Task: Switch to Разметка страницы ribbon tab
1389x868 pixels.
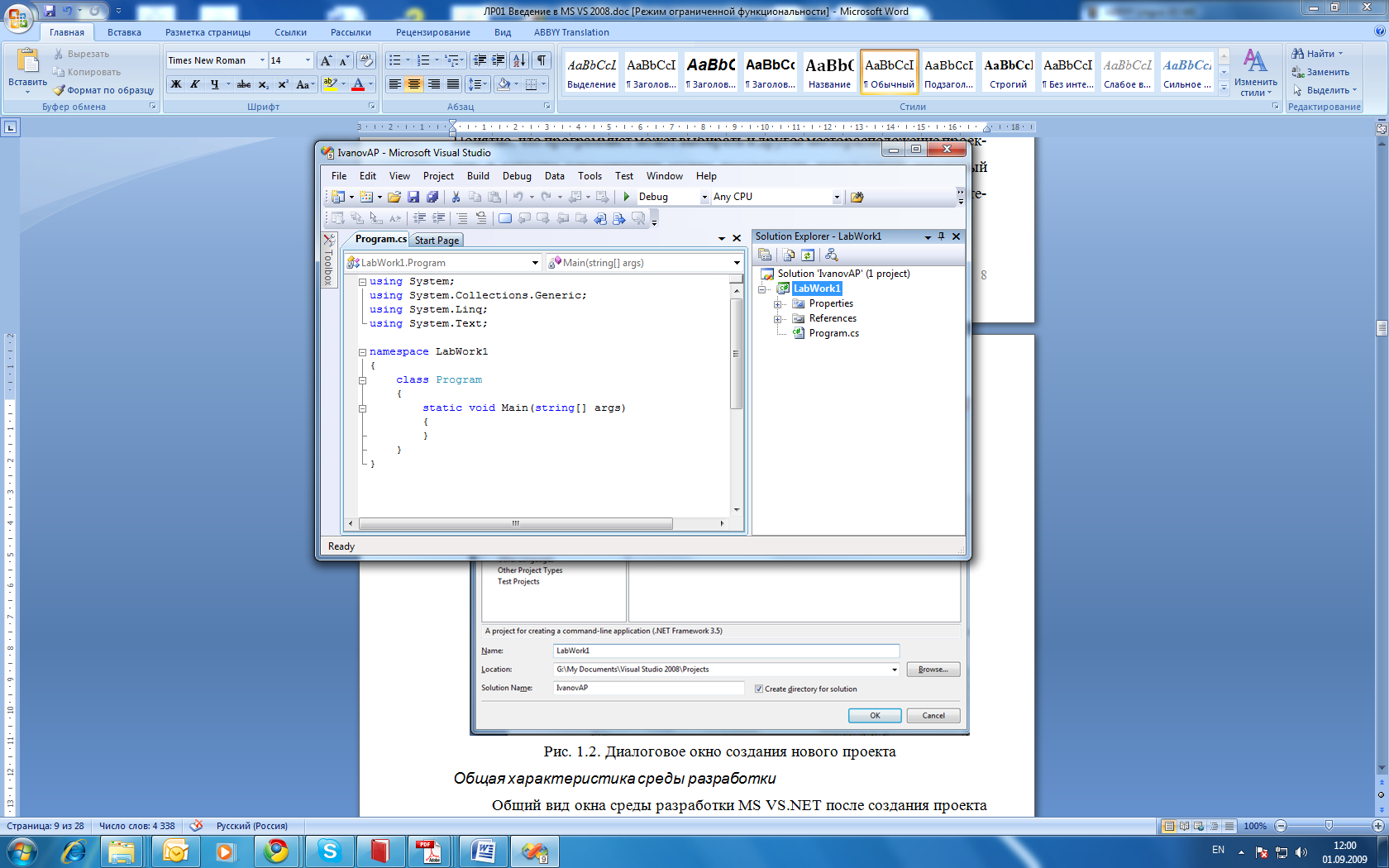Action: (x=208, y=32)
